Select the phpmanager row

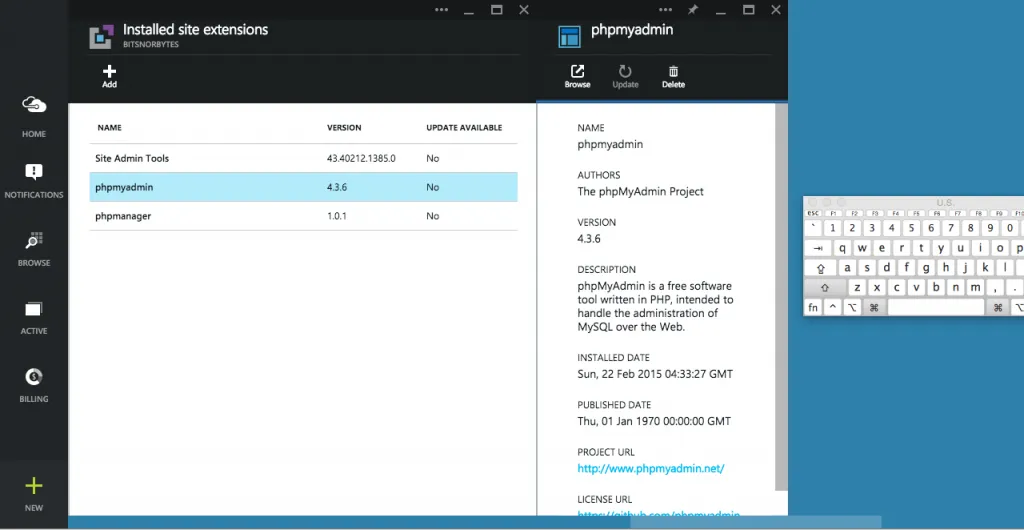tap(304, 216)
